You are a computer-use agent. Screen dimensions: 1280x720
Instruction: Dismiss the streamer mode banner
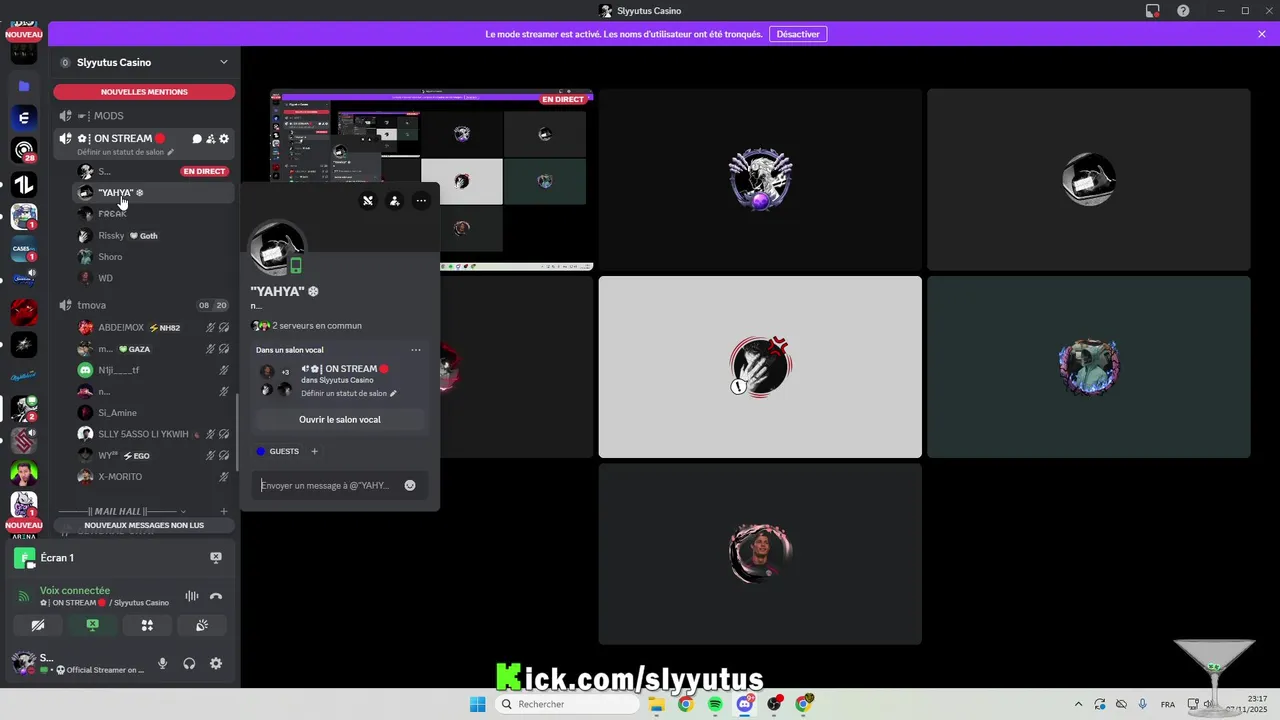click(1262, 34)
